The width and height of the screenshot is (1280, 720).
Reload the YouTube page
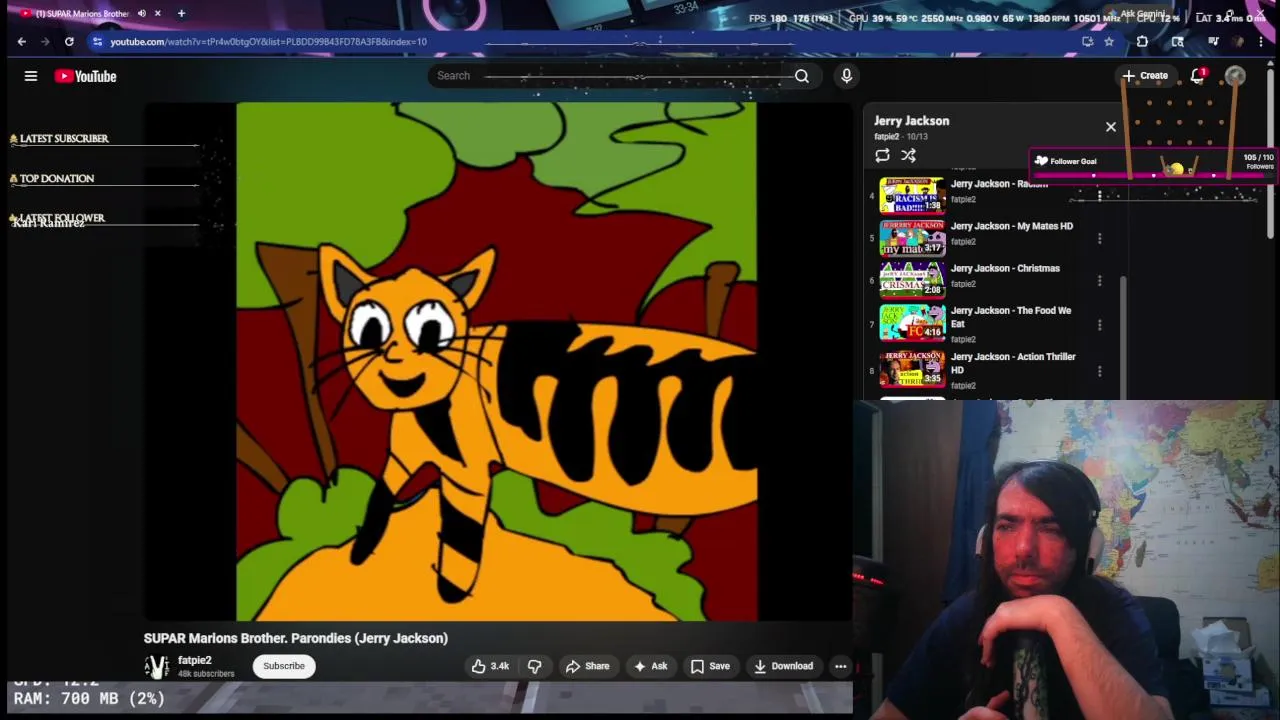[69, 42]
